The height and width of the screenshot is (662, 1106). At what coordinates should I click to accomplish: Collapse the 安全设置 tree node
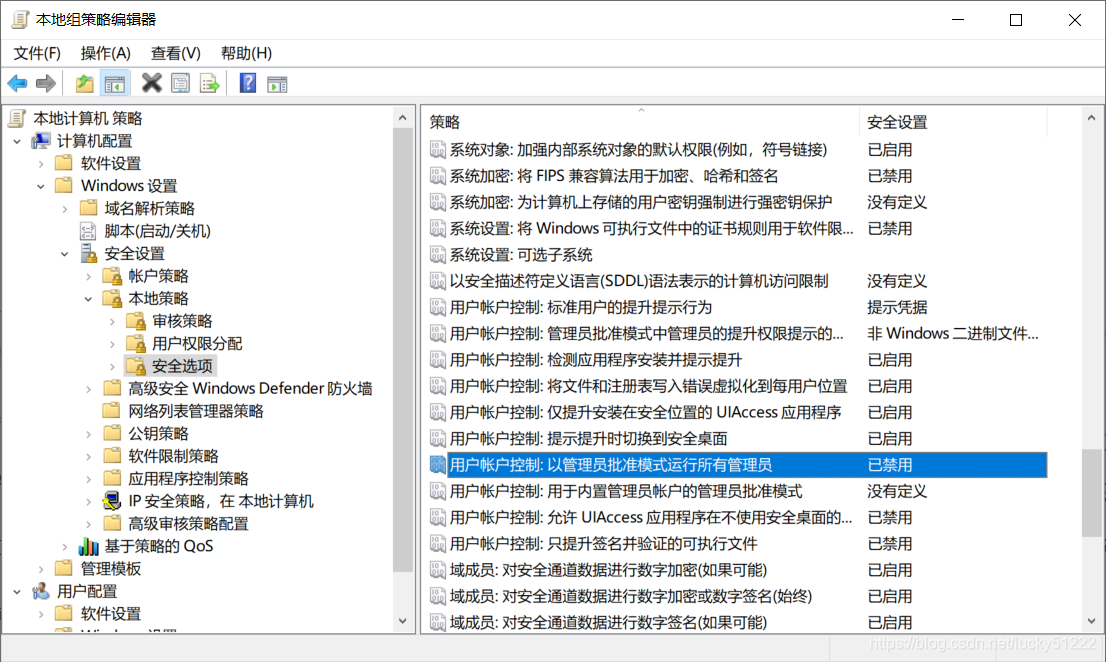click(x=64, y=254)
